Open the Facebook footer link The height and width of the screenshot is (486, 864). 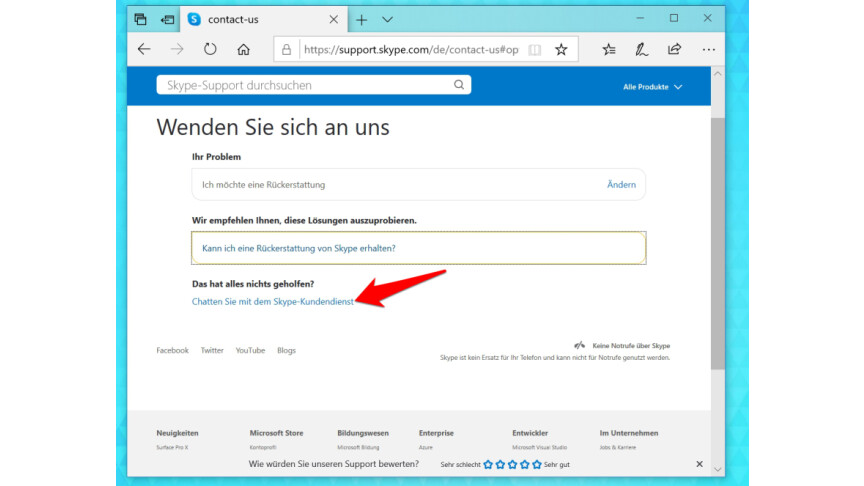click(172, 350)
